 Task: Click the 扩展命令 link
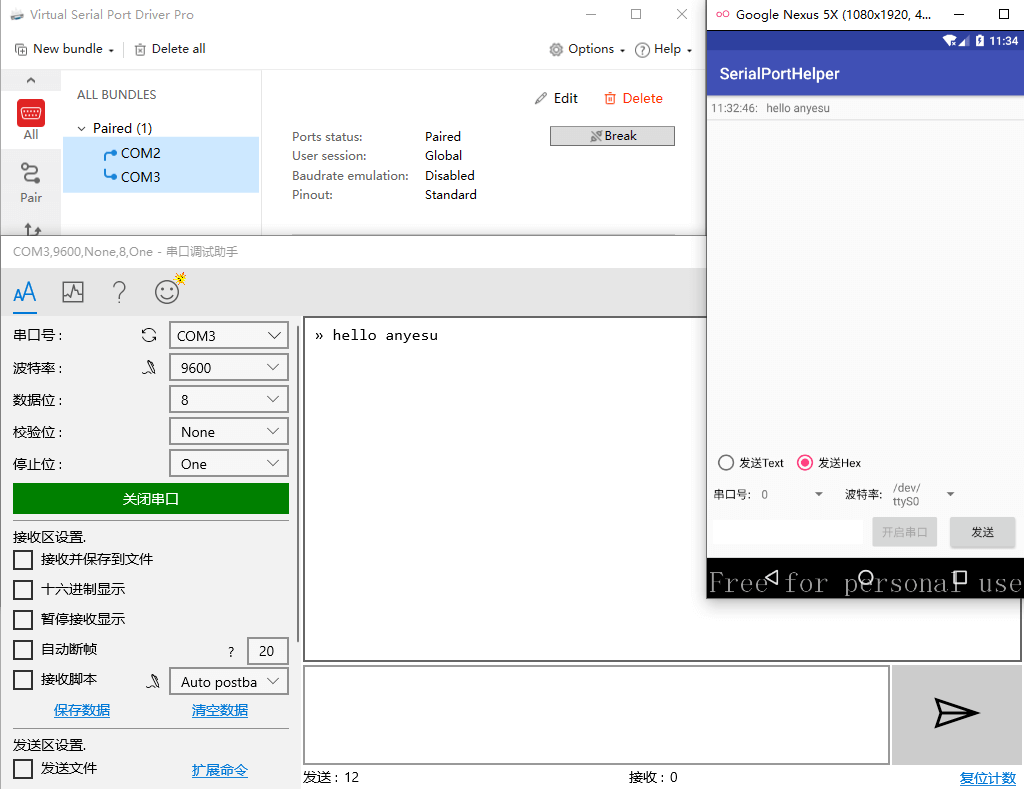coord(219,770)
